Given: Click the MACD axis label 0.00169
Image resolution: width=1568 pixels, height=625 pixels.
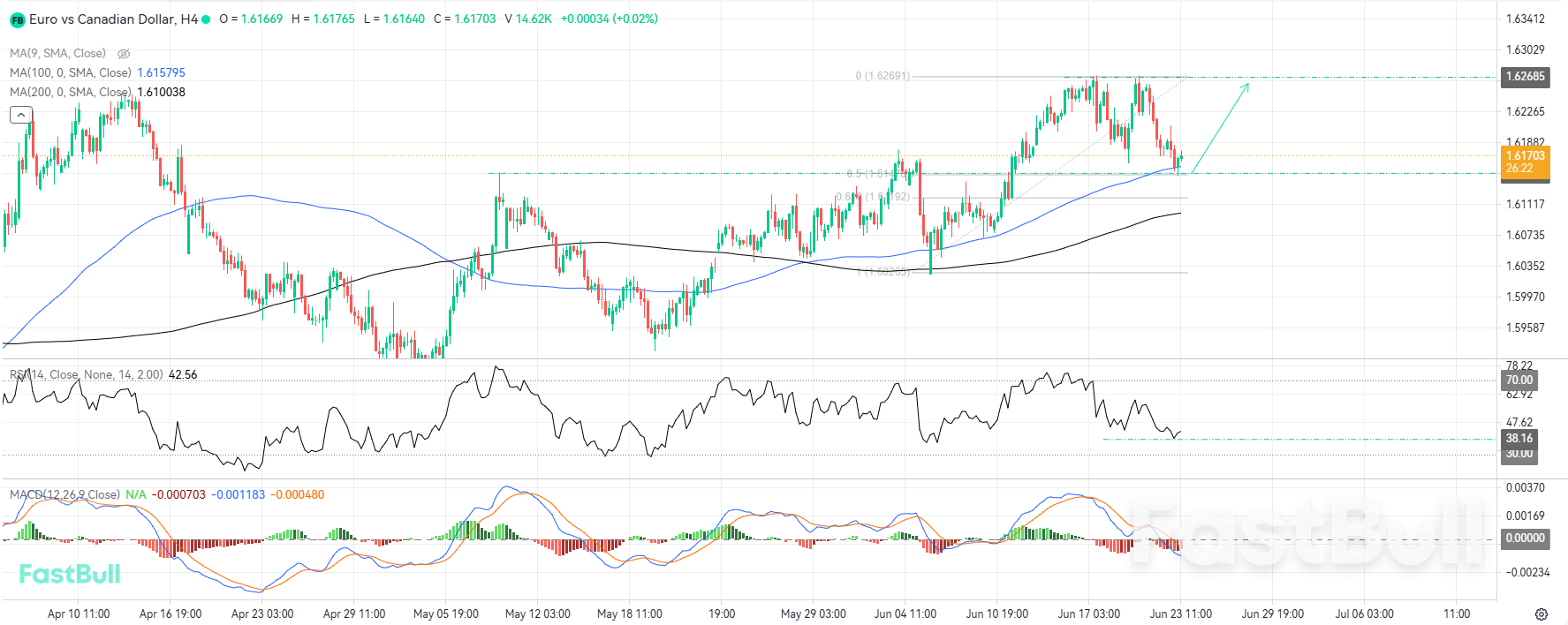Looking at the screenshot, I should pyautogui.click(x=1526, y=516).
